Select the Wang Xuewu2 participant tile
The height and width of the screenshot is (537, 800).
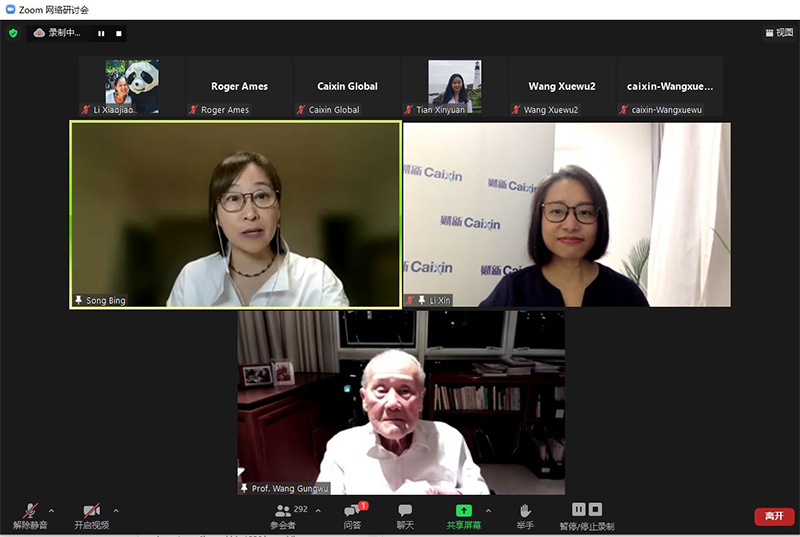pyautogui.click(x=562, y=86)
